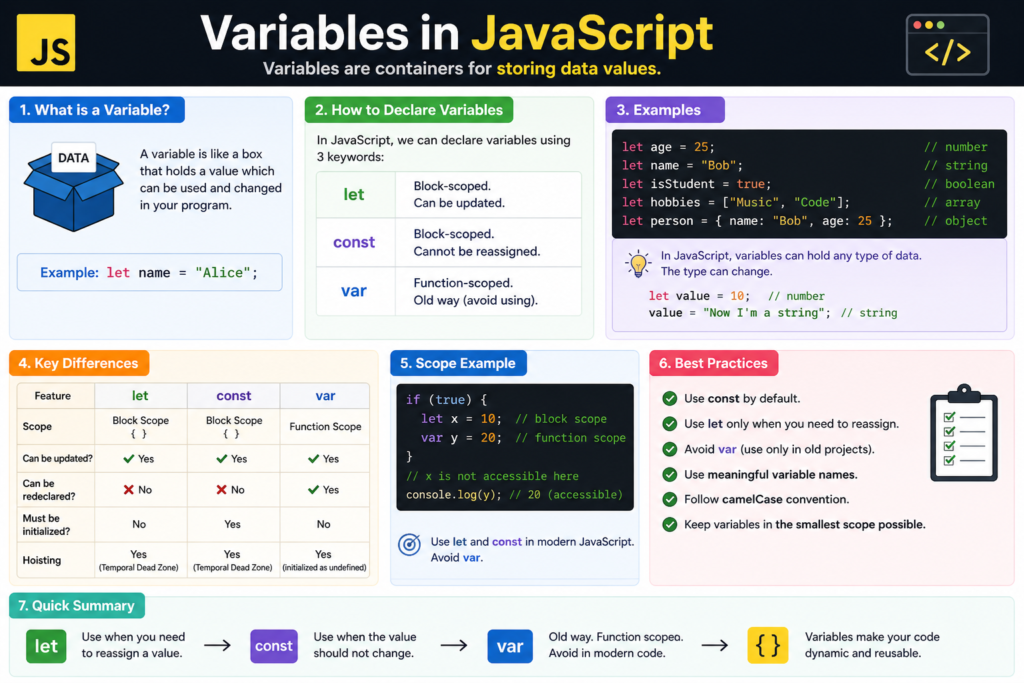Click the green check under var for 'Can be redeclared?'
The width and height of the screenshot is (1024, 683).
pos(313,490)
